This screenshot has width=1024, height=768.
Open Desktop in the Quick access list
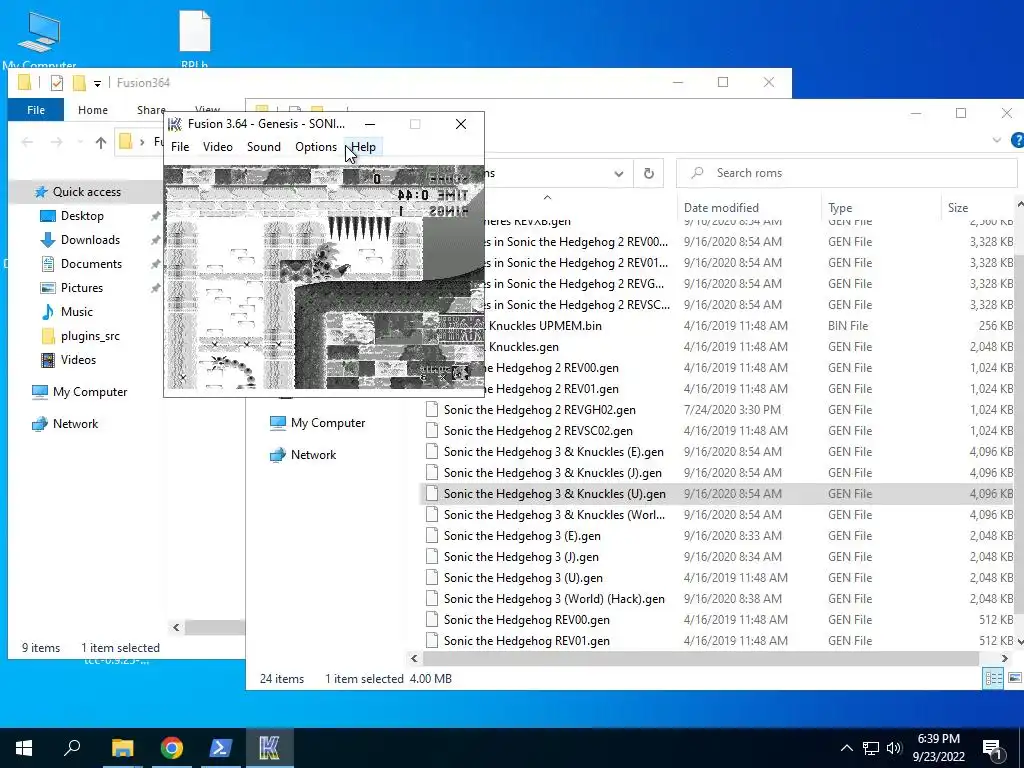(x=82, y=216)
